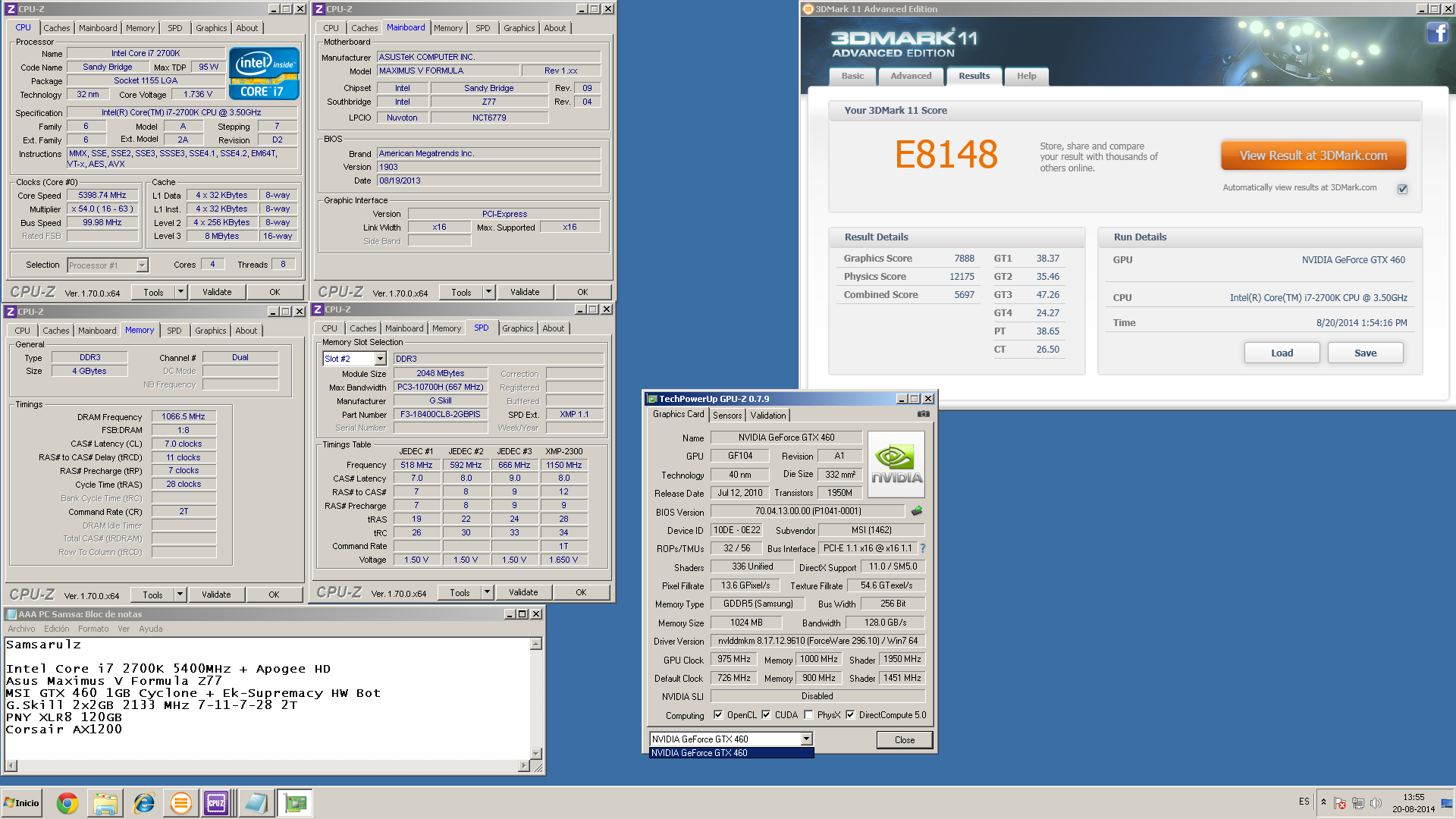Show hidden tray icons arrow

(1323, 802)
